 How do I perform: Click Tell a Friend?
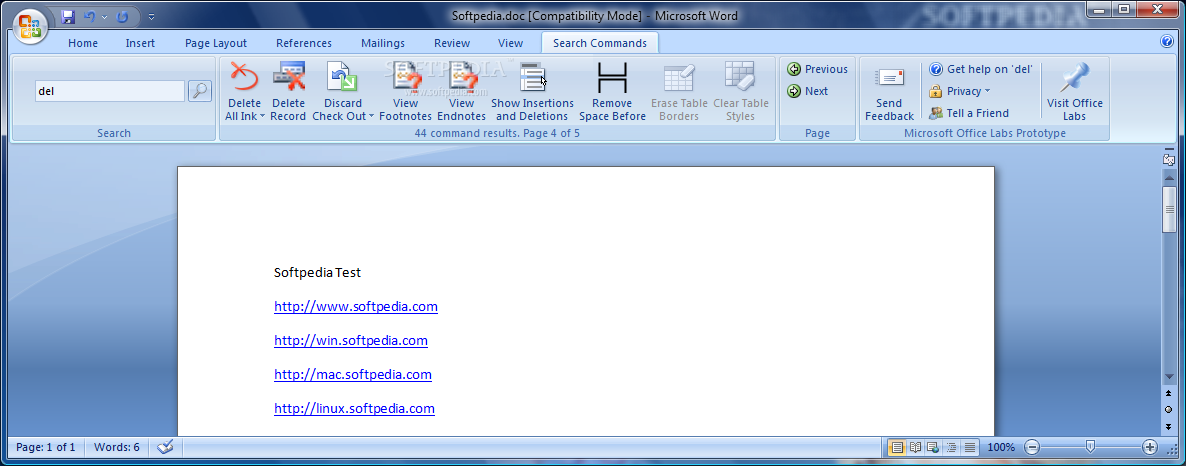point(969,113)
